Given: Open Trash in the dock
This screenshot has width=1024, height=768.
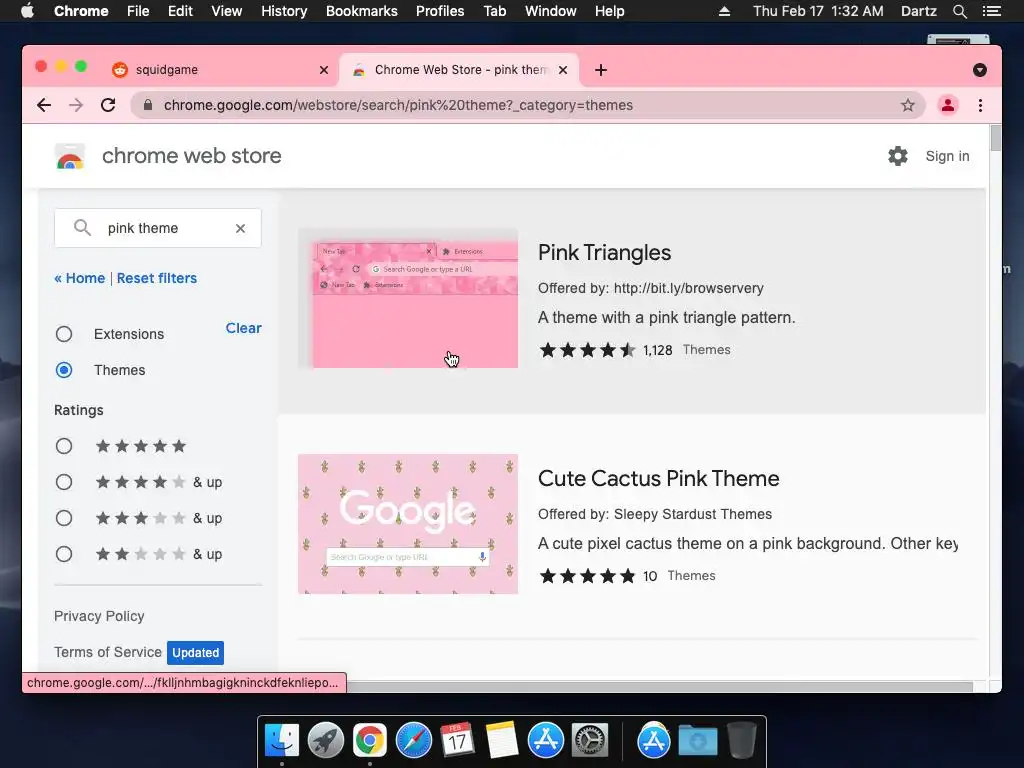Looking at the screenshot, I should [x=741, y=741].
